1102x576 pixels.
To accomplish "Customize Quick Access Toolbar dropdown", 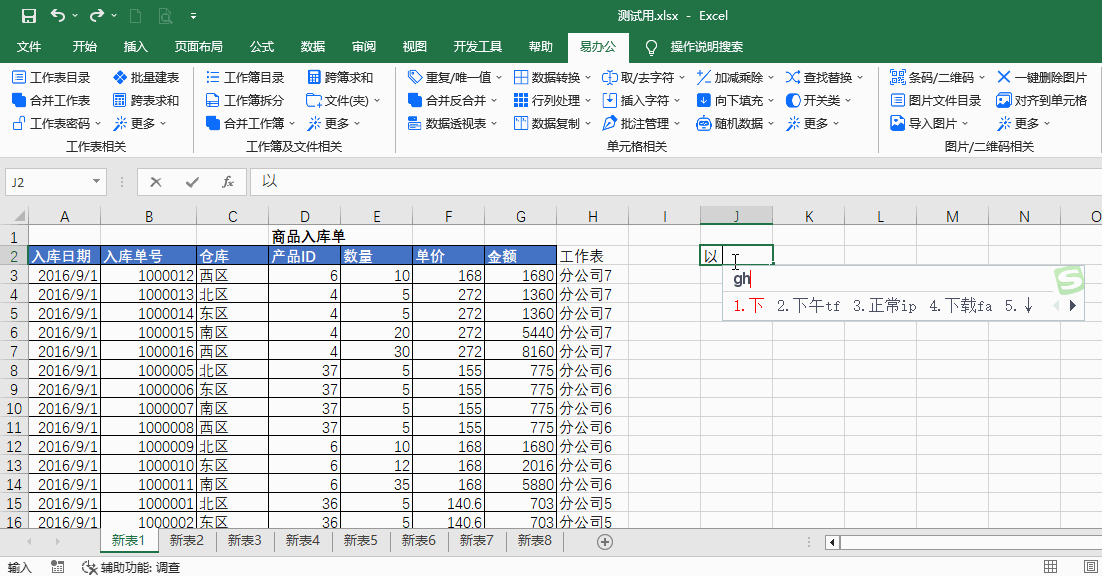I will pos(193,15).
